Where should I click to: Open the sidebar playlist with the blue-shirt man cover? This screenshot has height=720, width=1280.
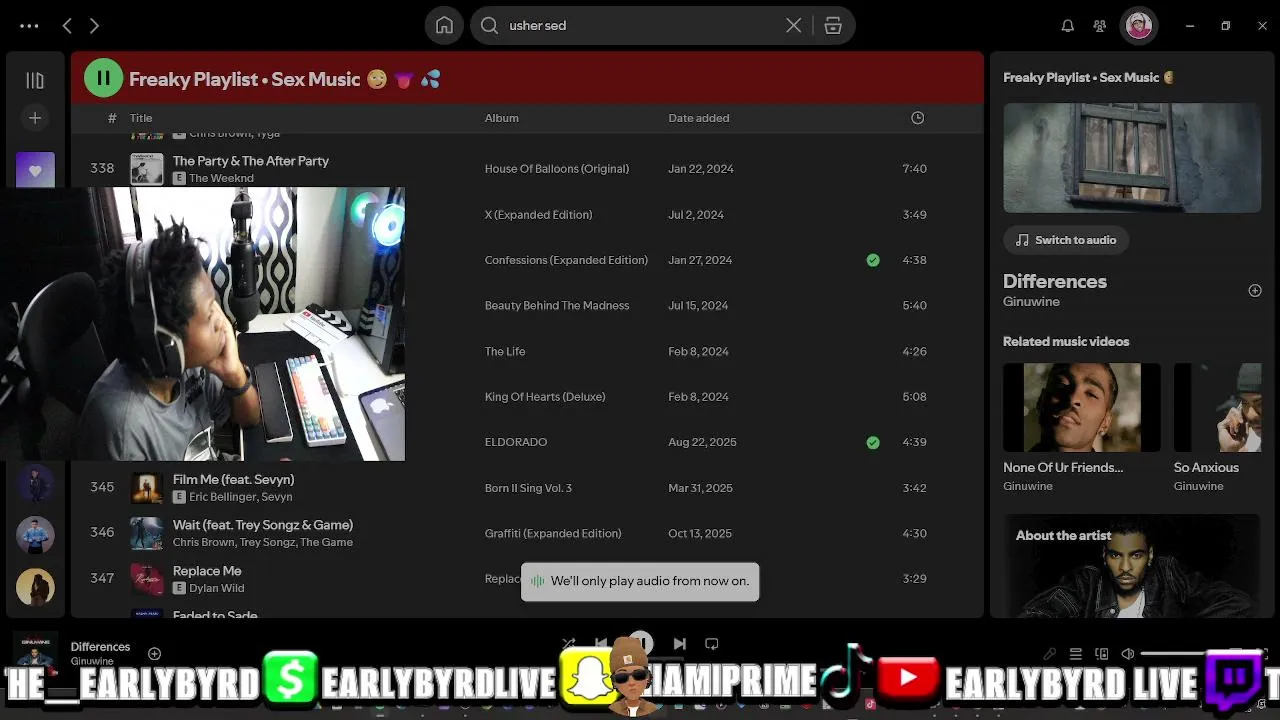pos(35,536)
